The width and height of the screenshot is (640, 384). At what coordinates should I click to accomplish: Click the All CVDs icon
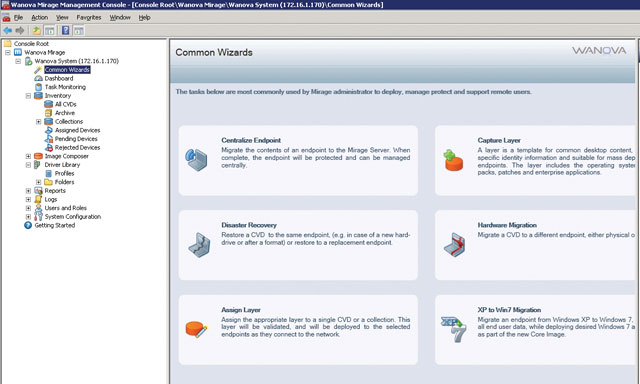[x=49, y=104]
